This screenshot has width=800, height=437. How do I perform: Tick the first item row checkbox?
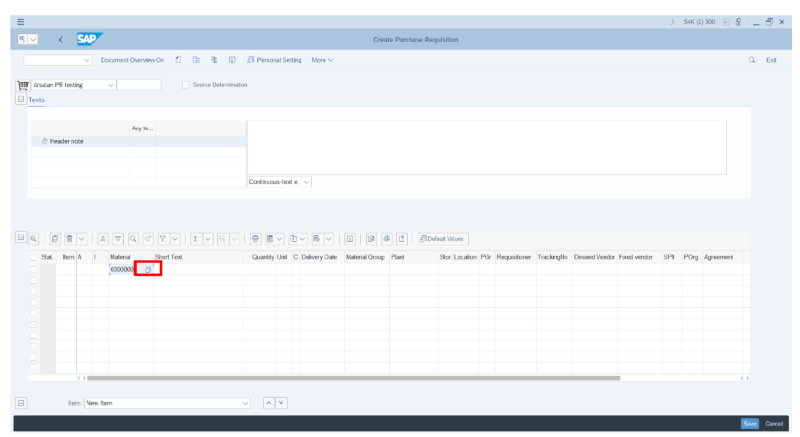click(33, 269)
